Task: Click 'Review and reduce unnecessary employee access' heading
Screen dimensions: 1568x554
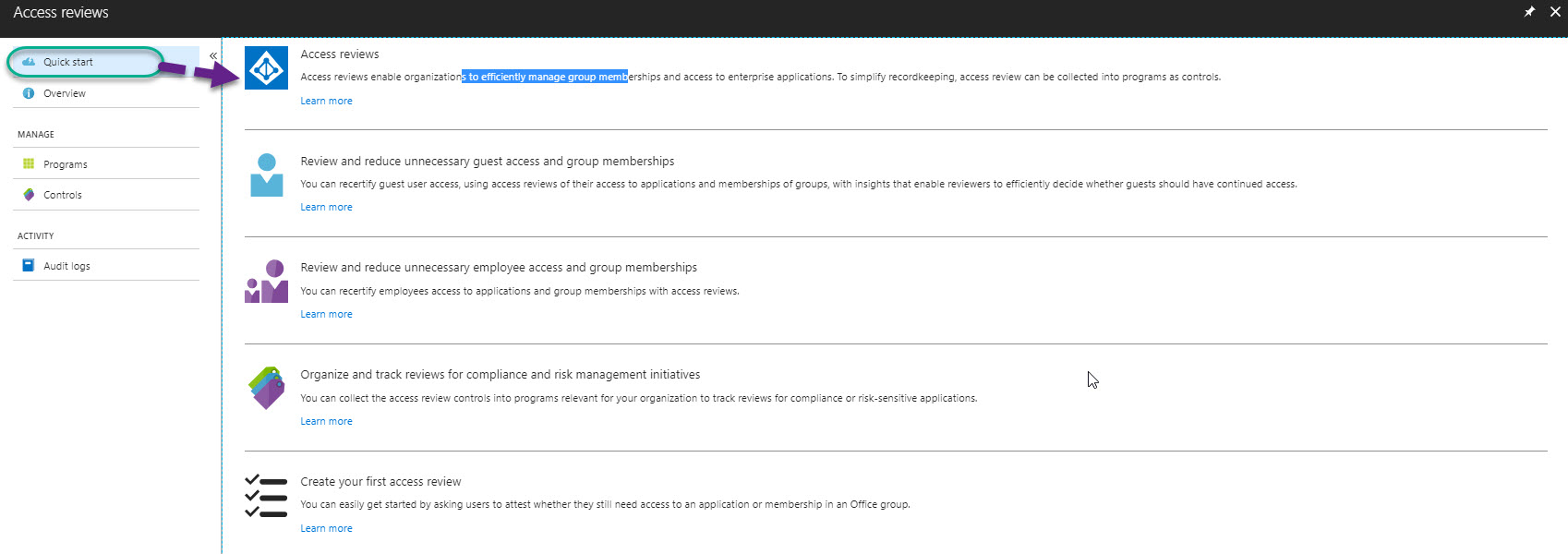Action: click(499, 267)
